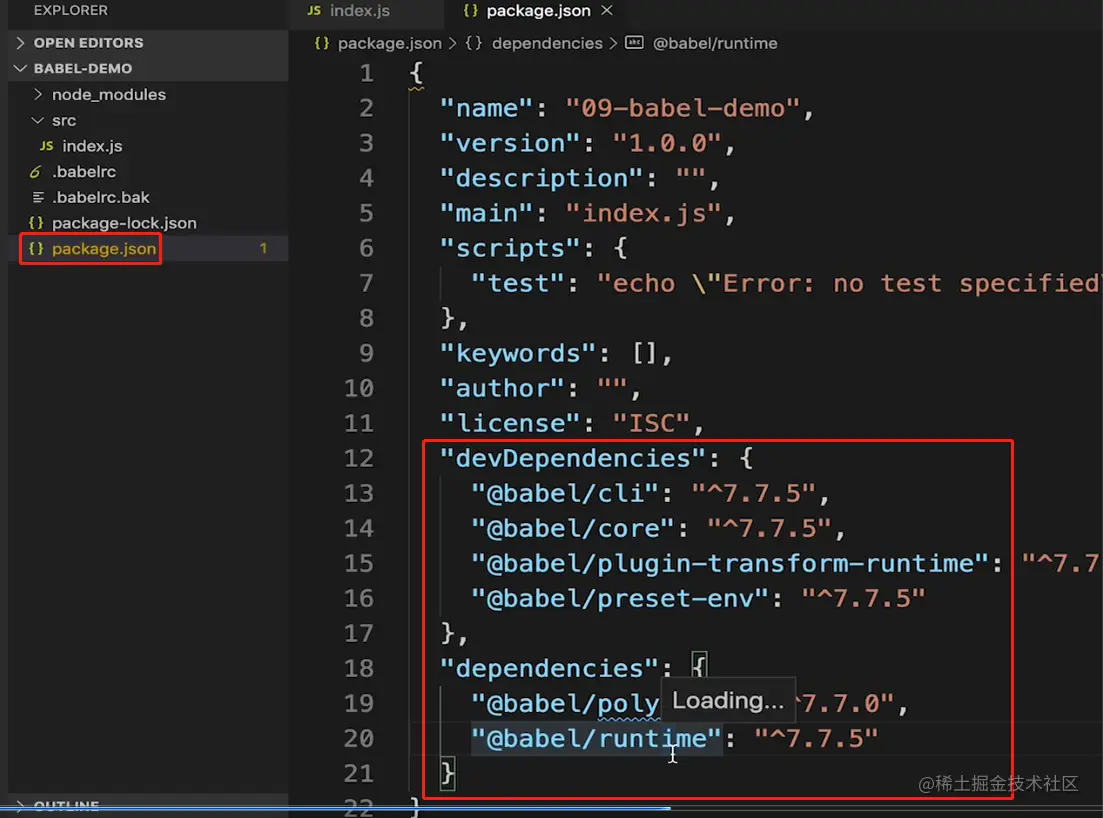The image size is (1103, 818).
Task: Click the "license" key on line 11
Action: 510,423
